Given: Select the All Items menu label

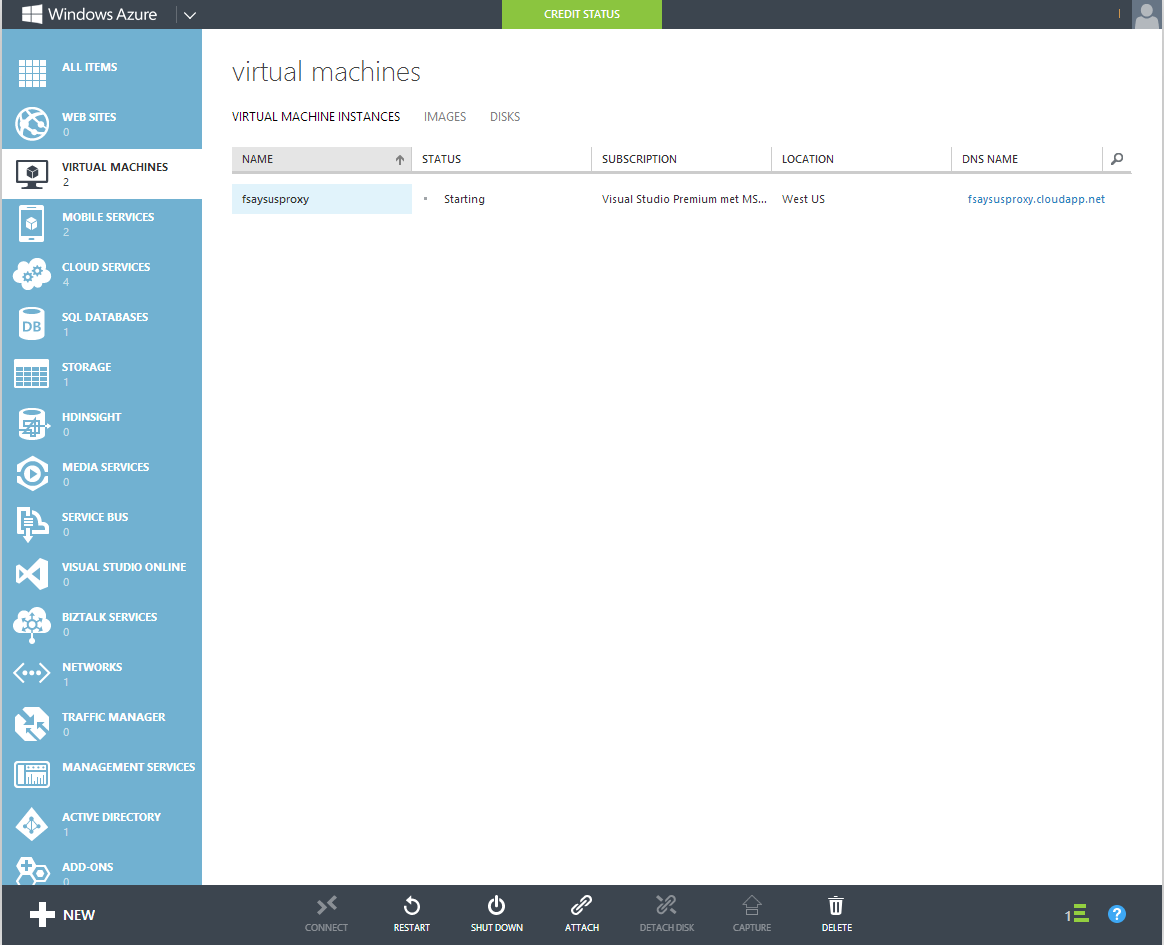Looking at the screenshot, I should click(90, 67).
